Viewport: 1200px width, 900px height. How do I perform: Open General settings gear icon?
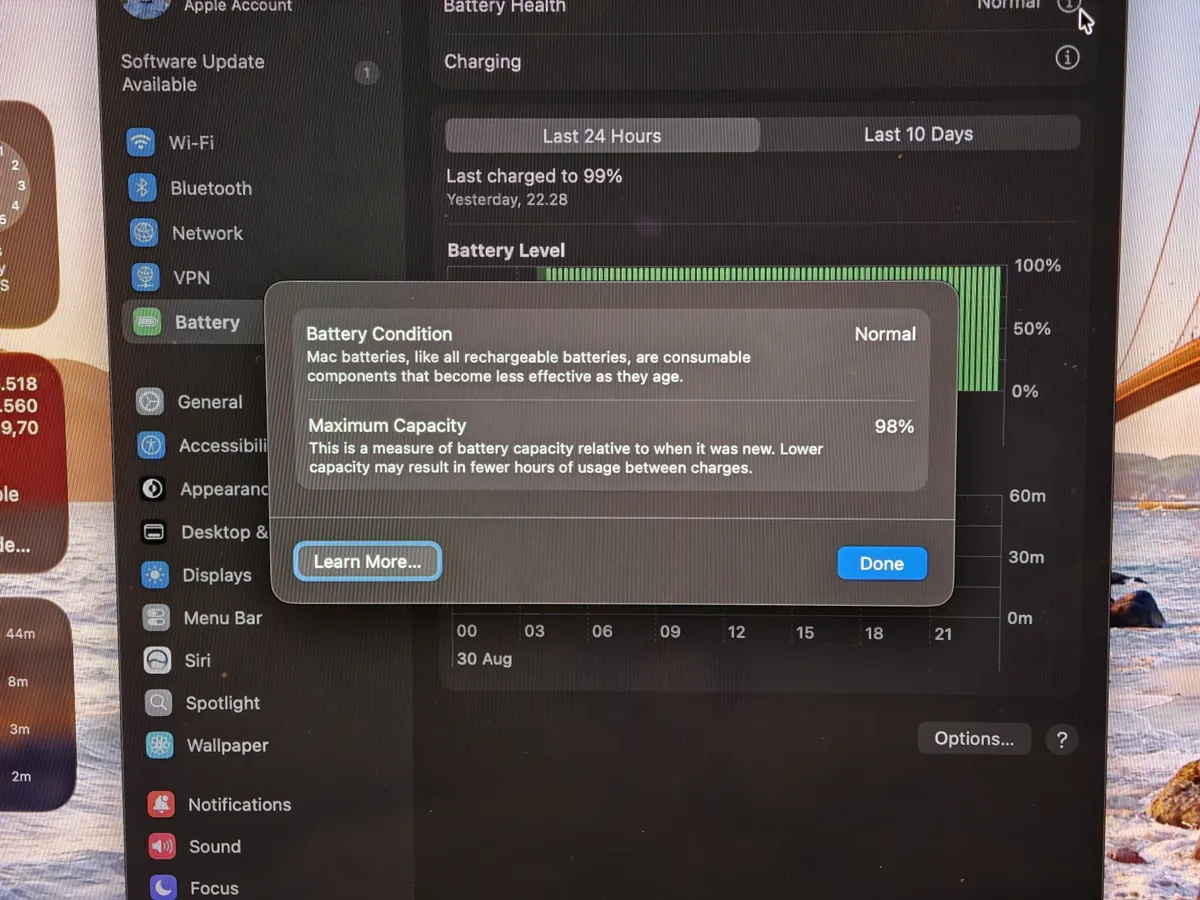click(150, 402)
